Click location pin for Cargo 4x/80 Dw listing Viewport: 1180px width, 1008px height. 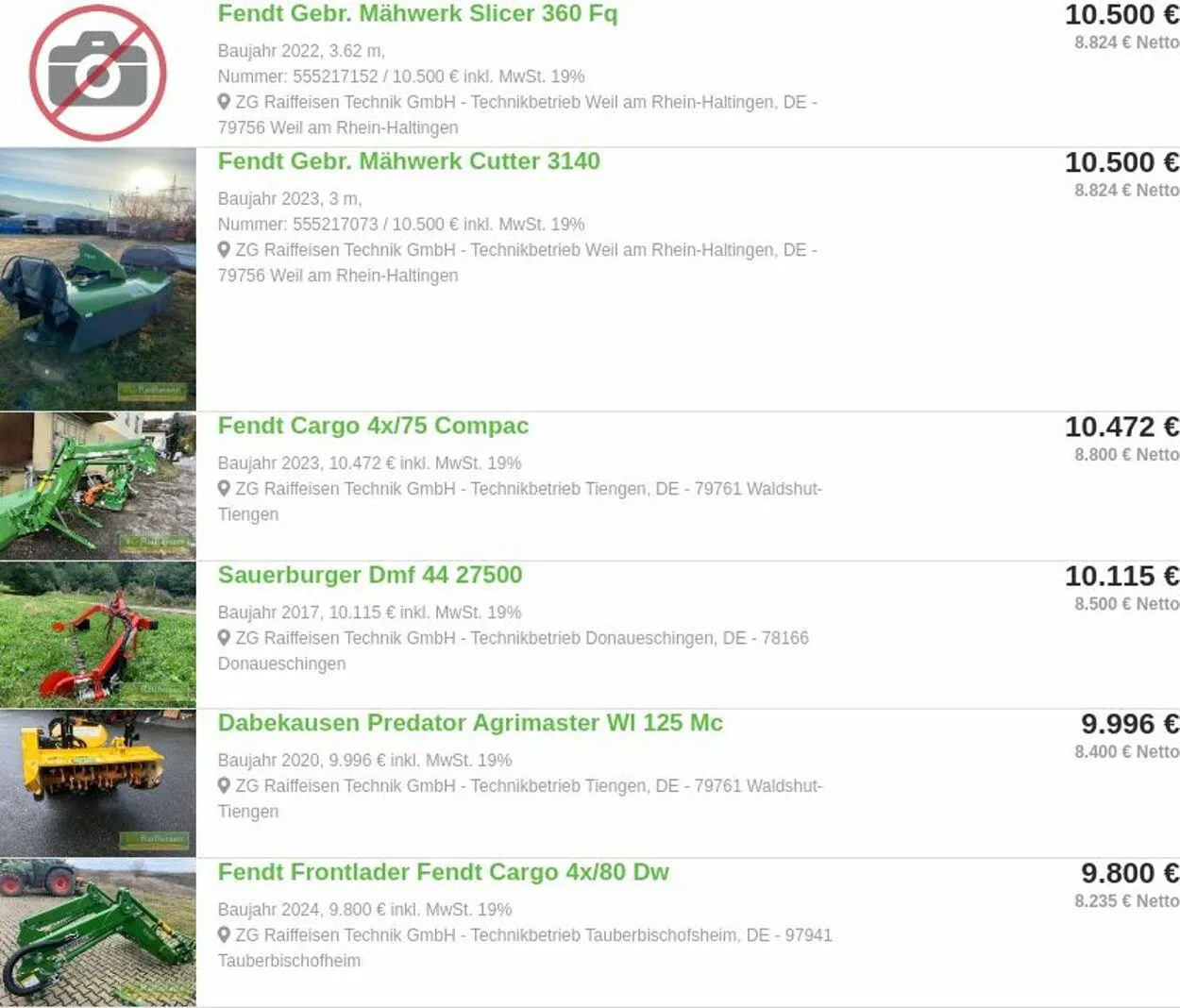point(224,934)
